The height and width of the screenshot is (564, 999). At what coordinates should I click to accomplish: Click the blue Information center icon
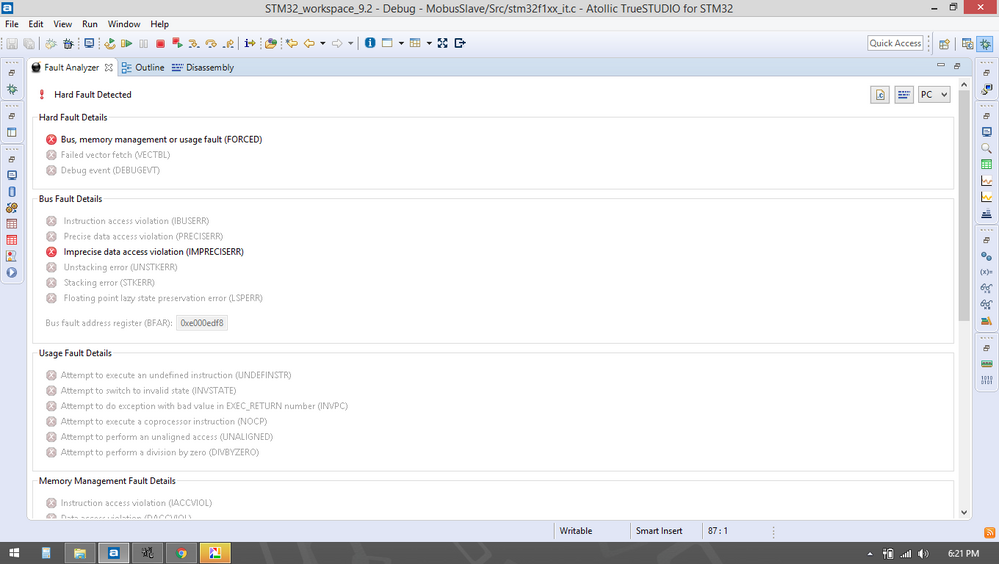(x=370, y=43)
